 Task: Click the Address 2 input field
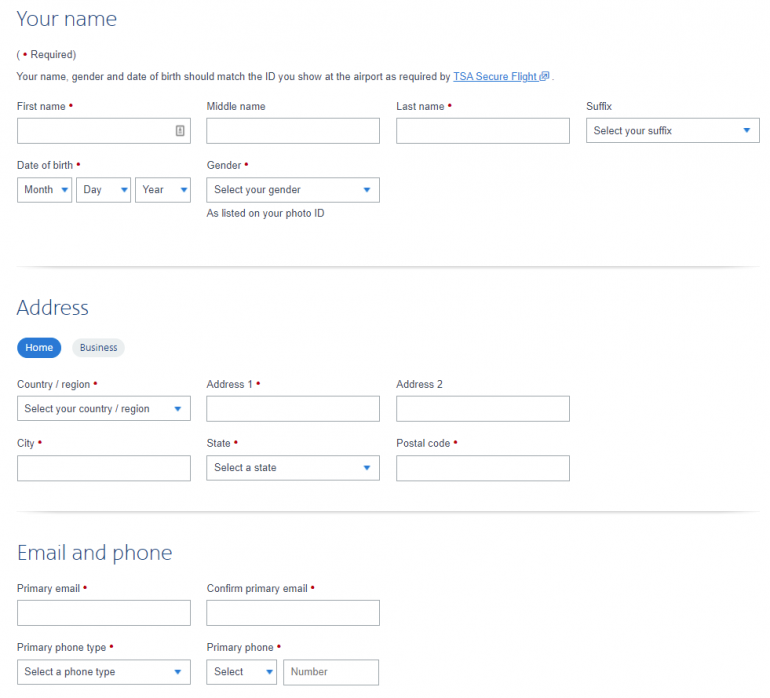point(482,409)
